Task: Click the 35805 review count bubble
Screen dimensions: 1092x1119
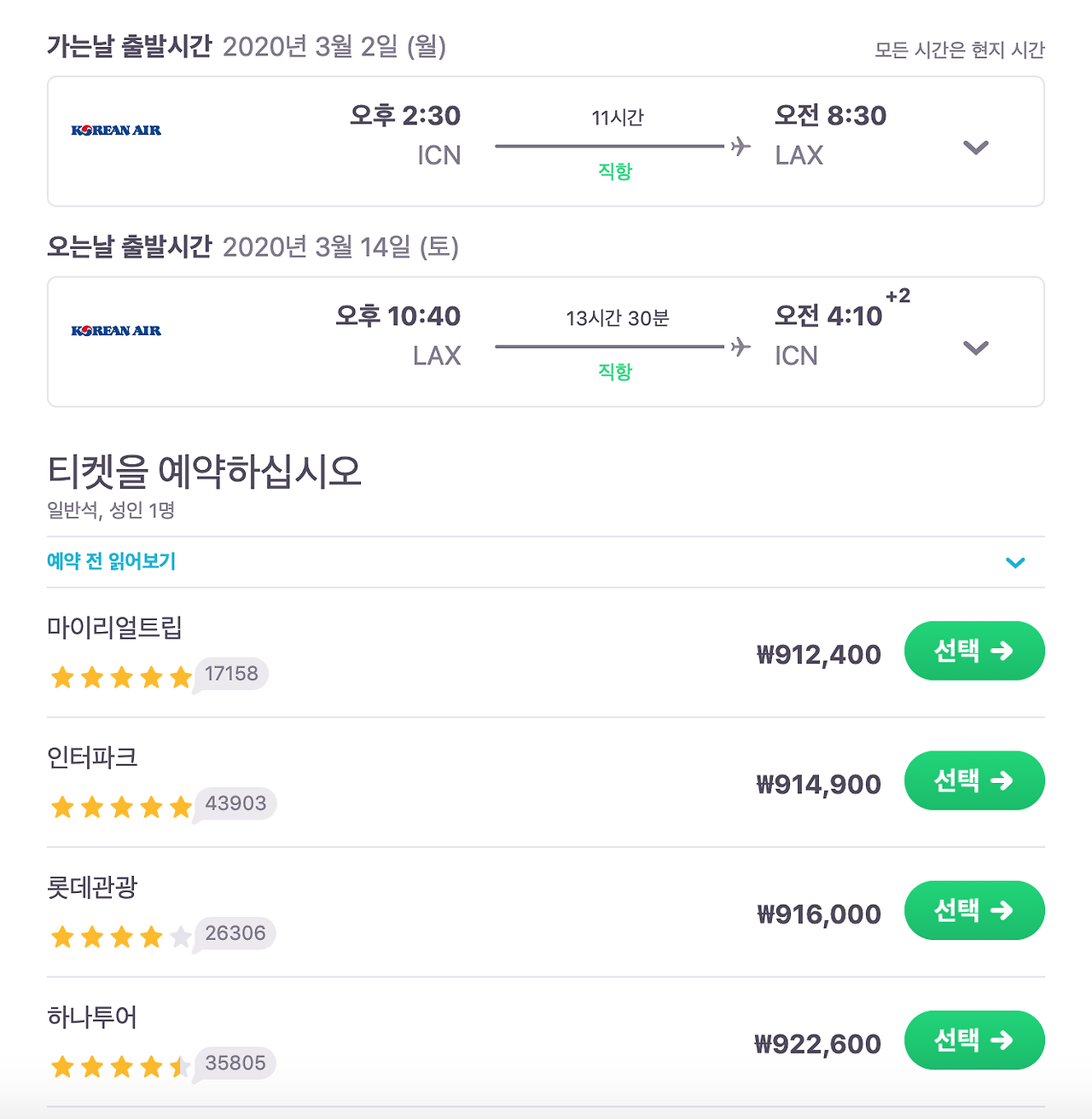Action: 235,1063
